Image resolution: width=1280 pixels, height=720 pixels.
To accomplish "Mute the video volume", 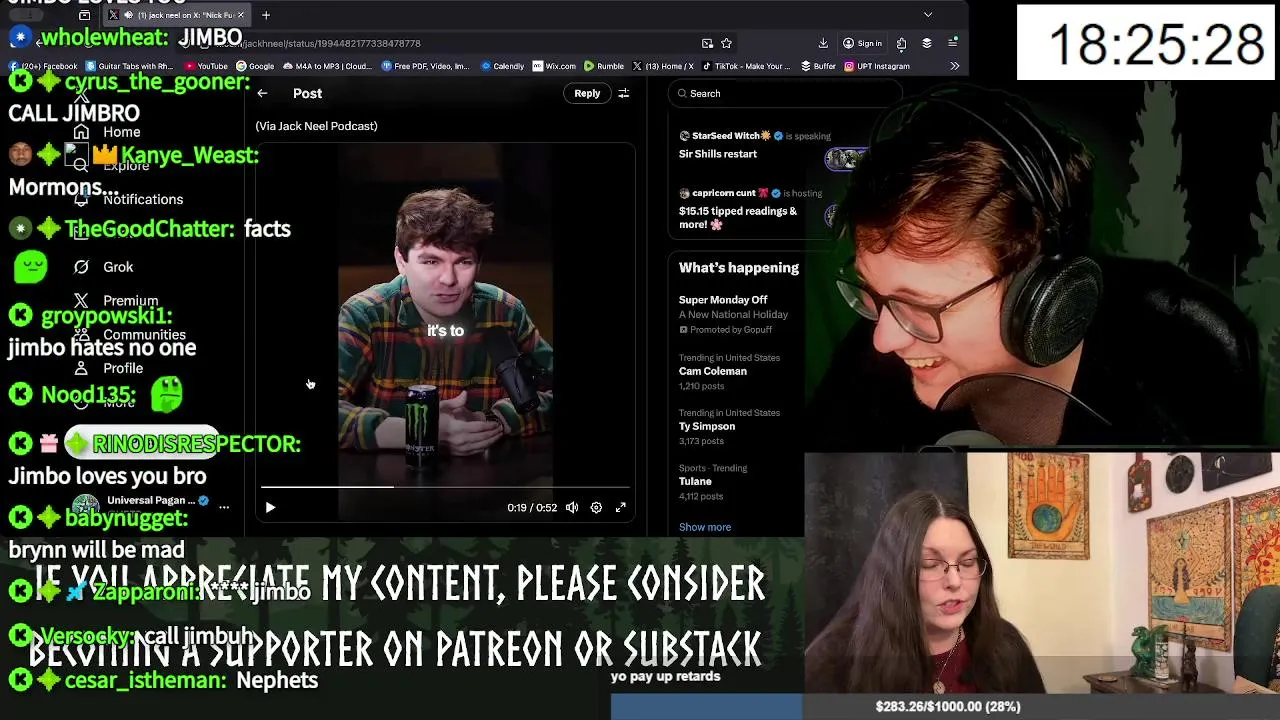I will point(572,508).
